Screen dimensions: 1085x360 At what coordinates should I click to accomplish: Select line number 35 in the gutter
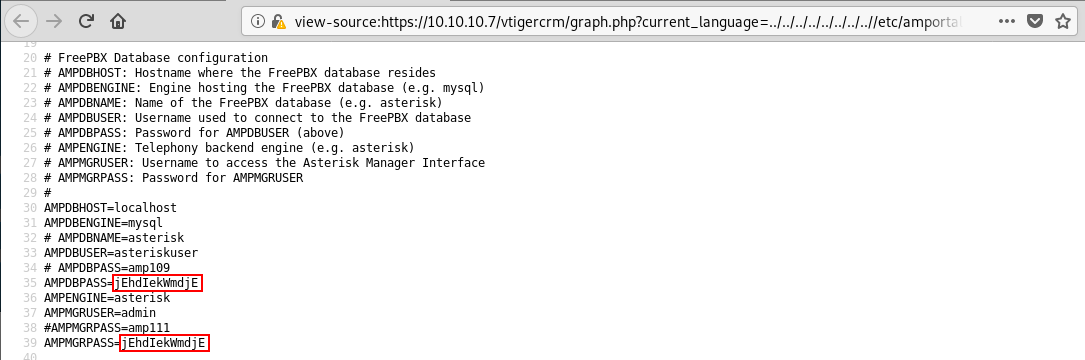(x=29, y=283)
